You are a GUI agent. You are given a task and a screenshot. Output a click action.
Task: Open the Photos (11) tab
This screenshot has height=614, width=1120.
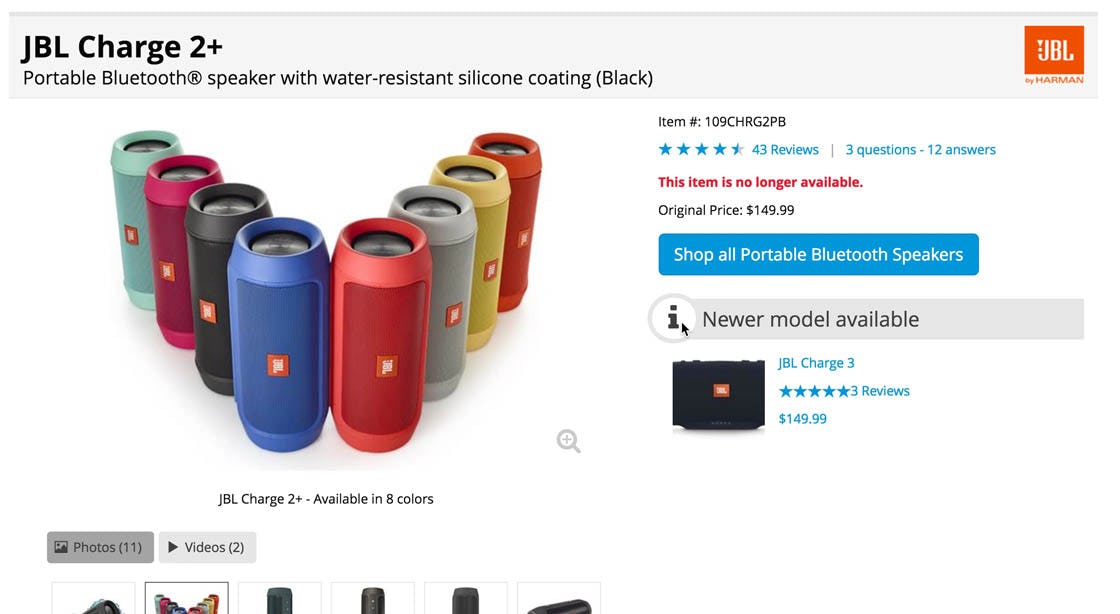[x=100, y=547]
